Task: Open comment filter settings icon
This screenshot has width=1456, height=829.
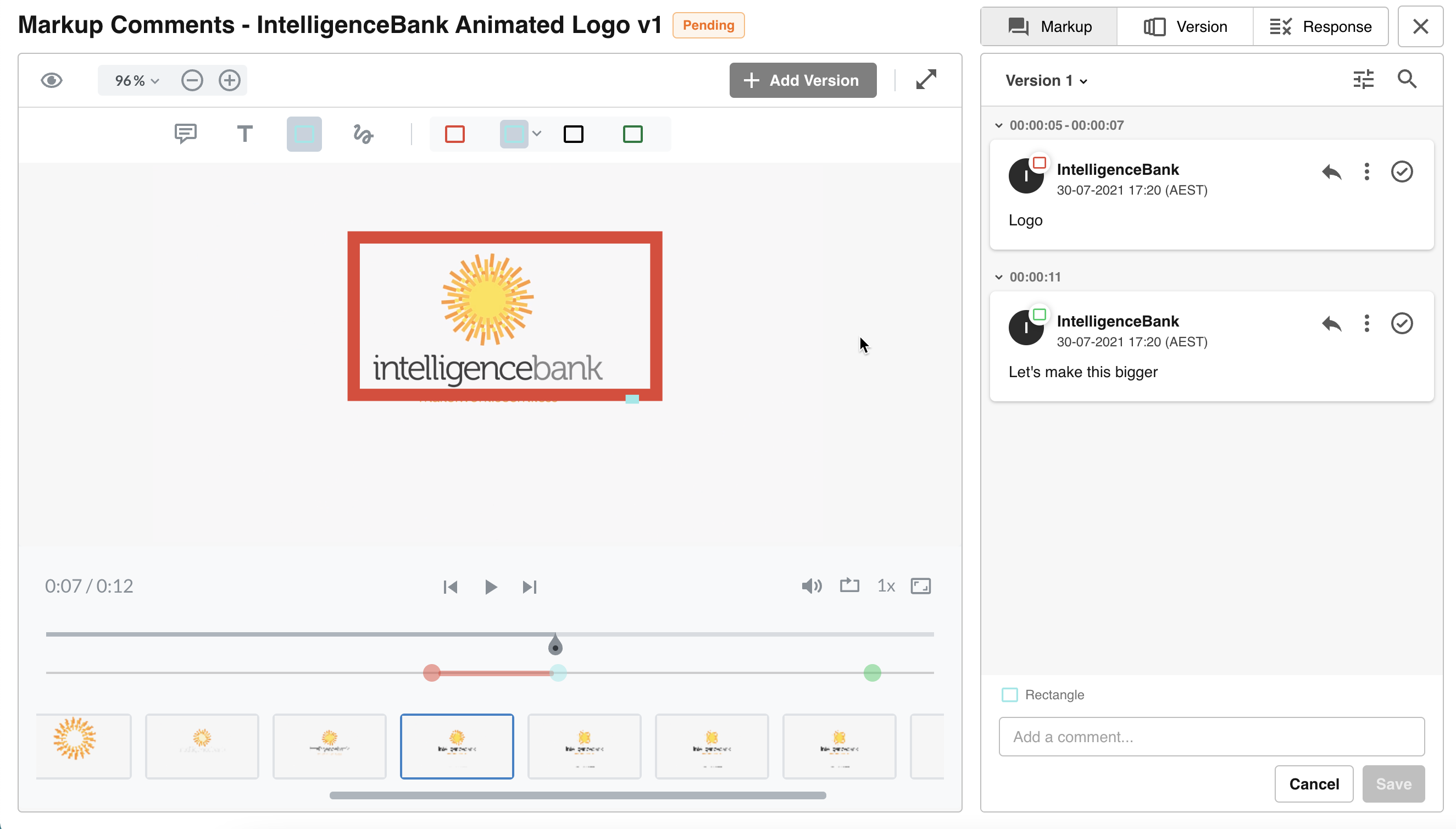Action: [1363, 80]
